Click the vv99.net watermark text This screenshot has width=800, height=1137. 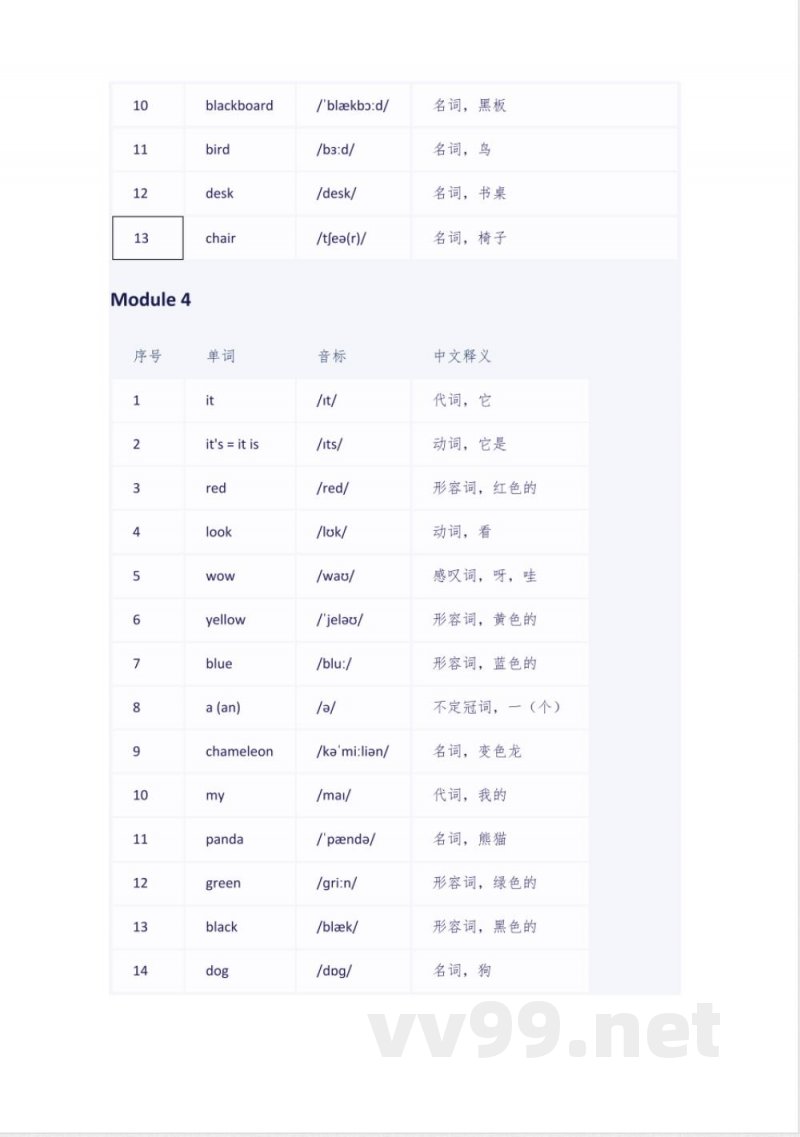coord(545,1031)
